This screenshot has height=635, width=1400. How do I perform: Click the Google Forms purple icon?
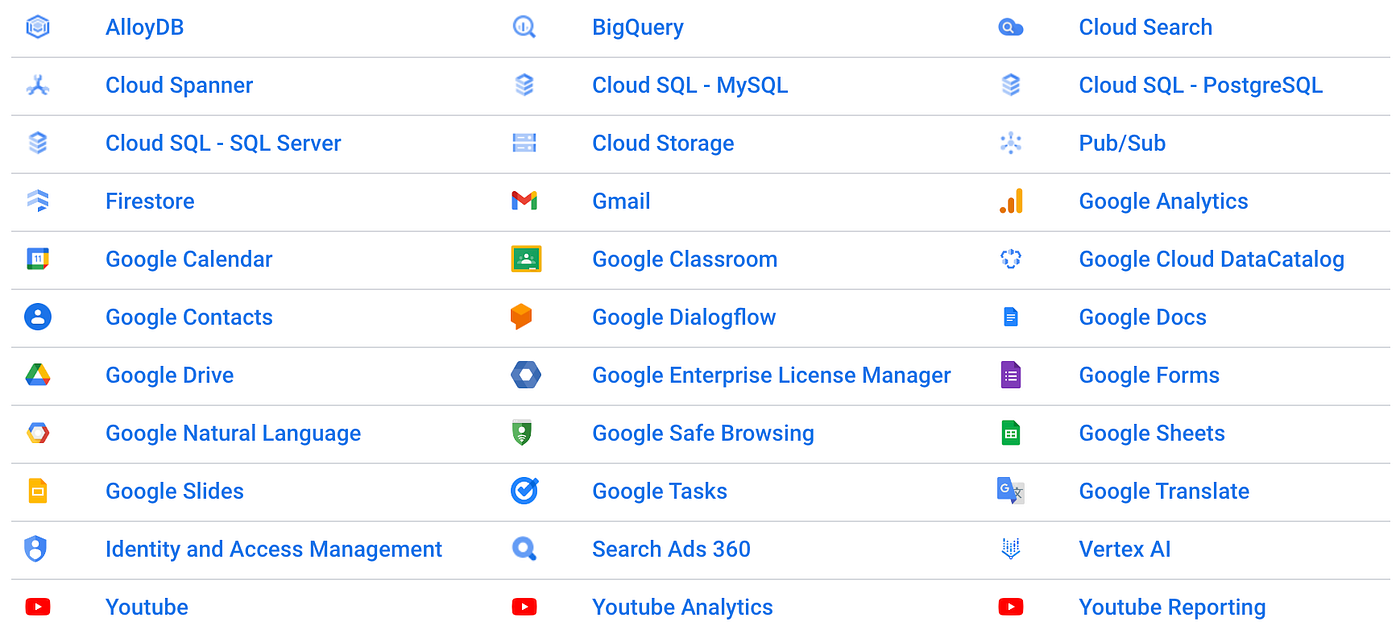[1011, 375]
